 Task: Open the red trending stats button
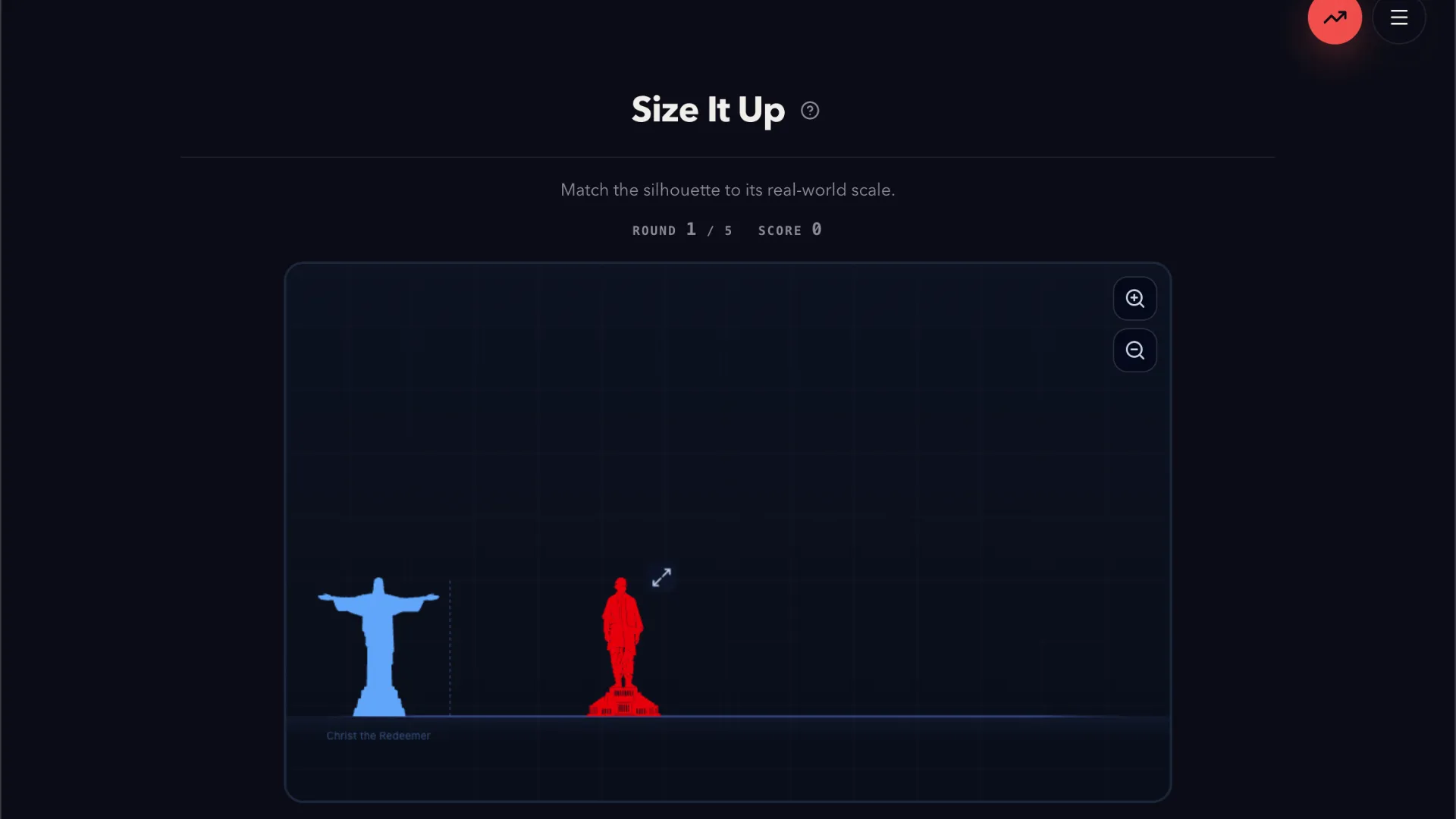point(1335,17)
